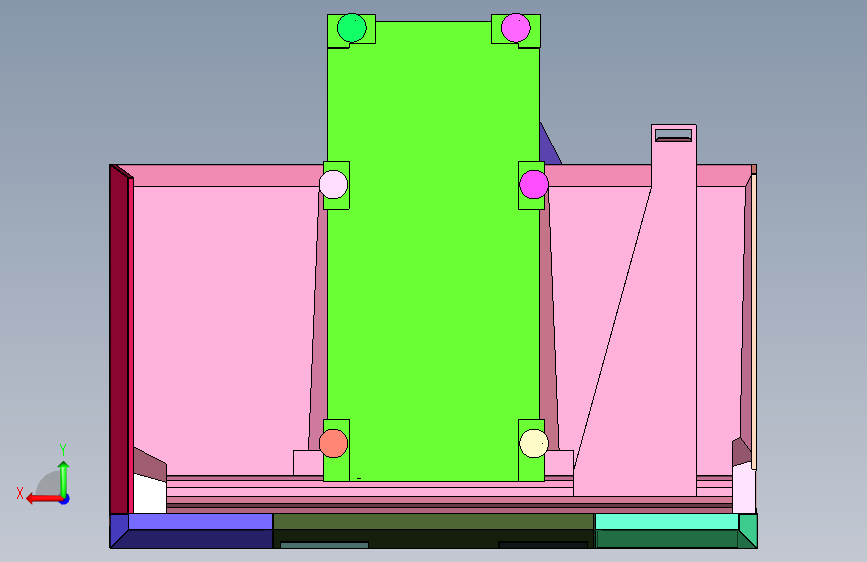Viewport: 867px width, 562px height.
Task: Select the navy face below the violet bar
Action: (x=196, y=539)
